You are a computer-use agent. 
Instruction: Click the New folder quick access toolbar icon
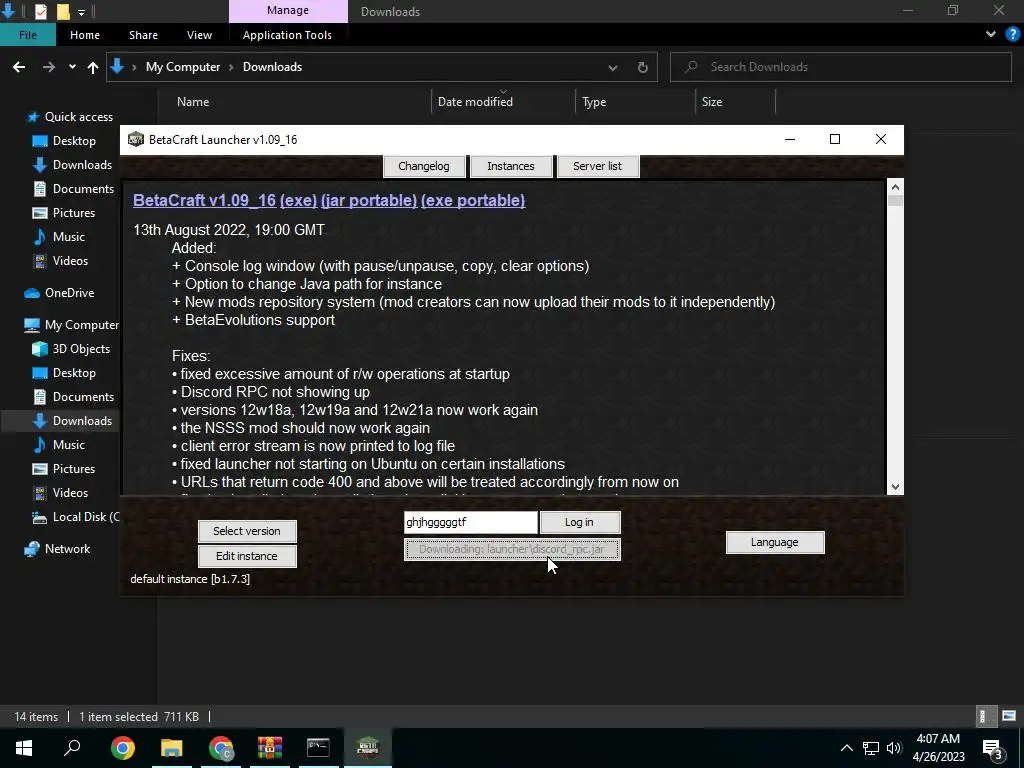point(63,11)
